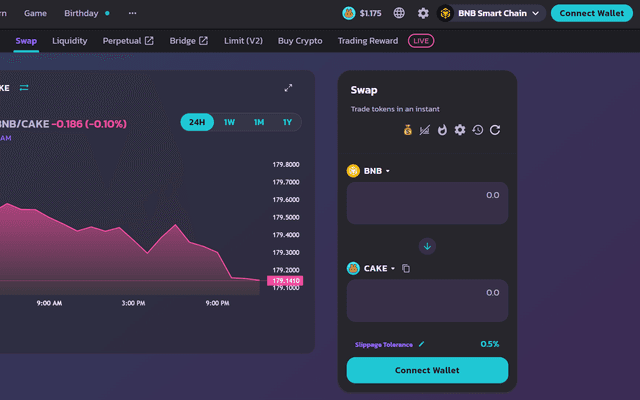The width and height of the screenshot is (640, 400).
Task: Click the 179.1410 current price marker
Action: [x=285, y=281]
